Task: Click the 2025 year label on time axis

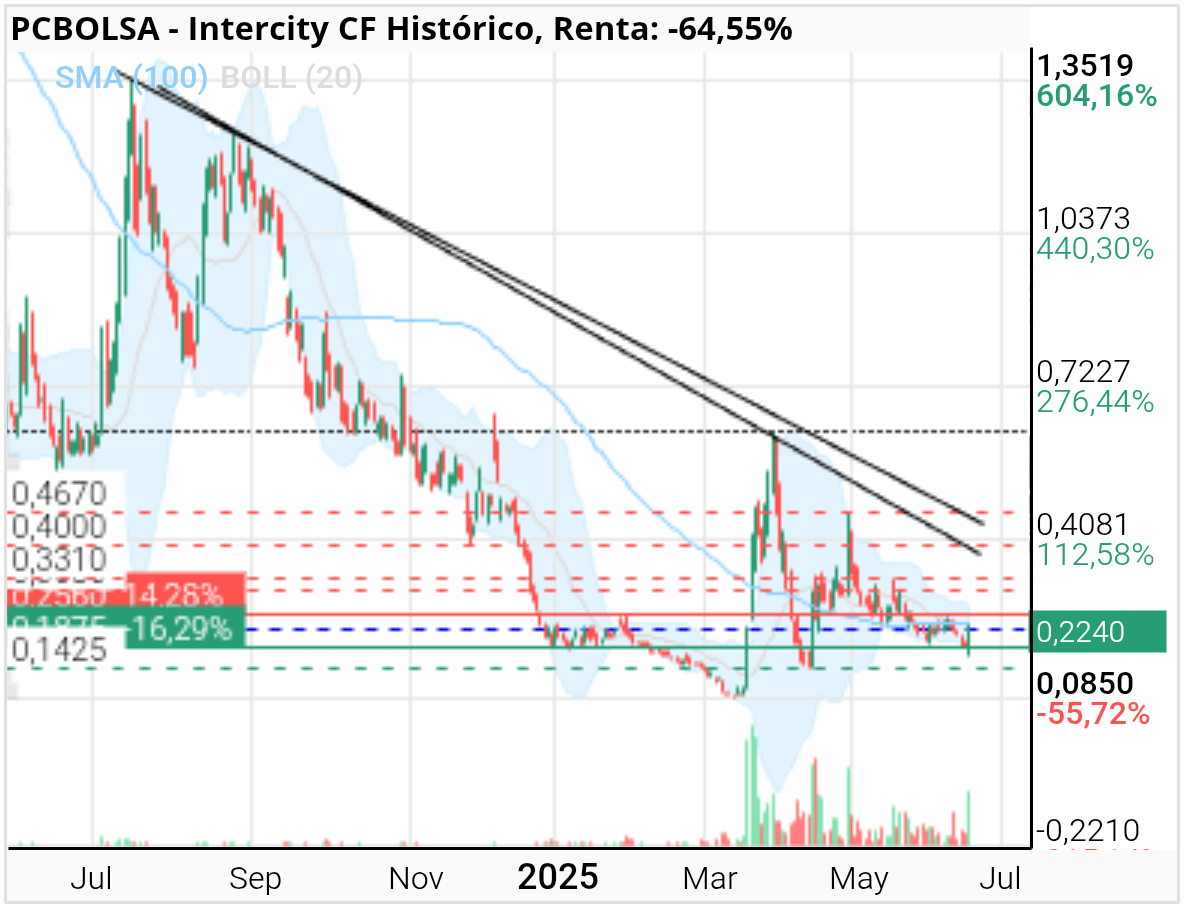Action: [558, 878]
